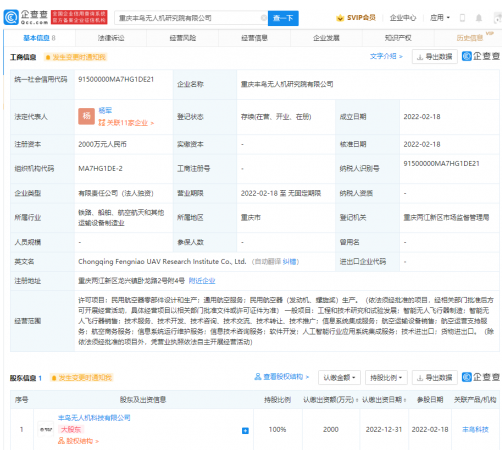Switch to the 经营风险 tab
This screenshot has height=466, width=504.
click(x=183, y=38)
